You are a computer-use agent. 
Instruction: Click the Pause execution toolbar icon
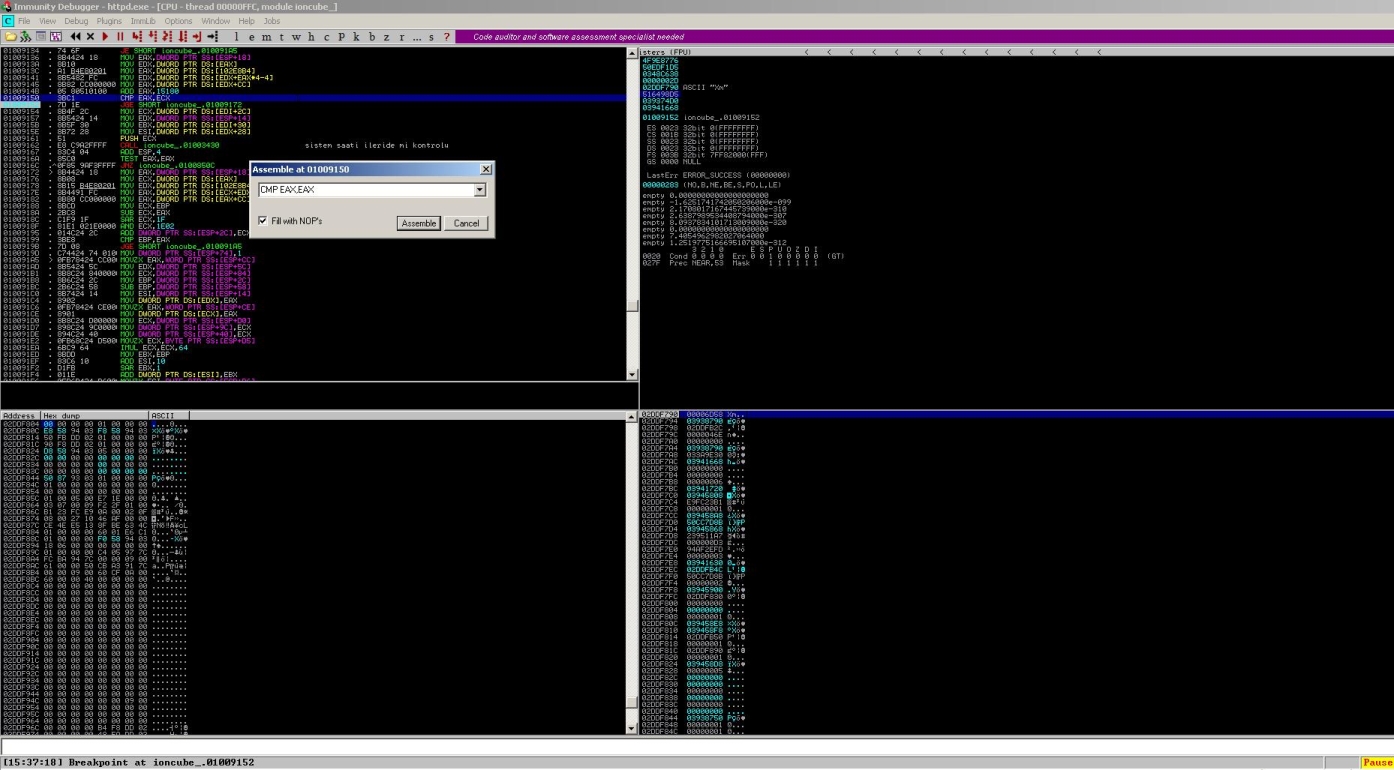(120, 36)
